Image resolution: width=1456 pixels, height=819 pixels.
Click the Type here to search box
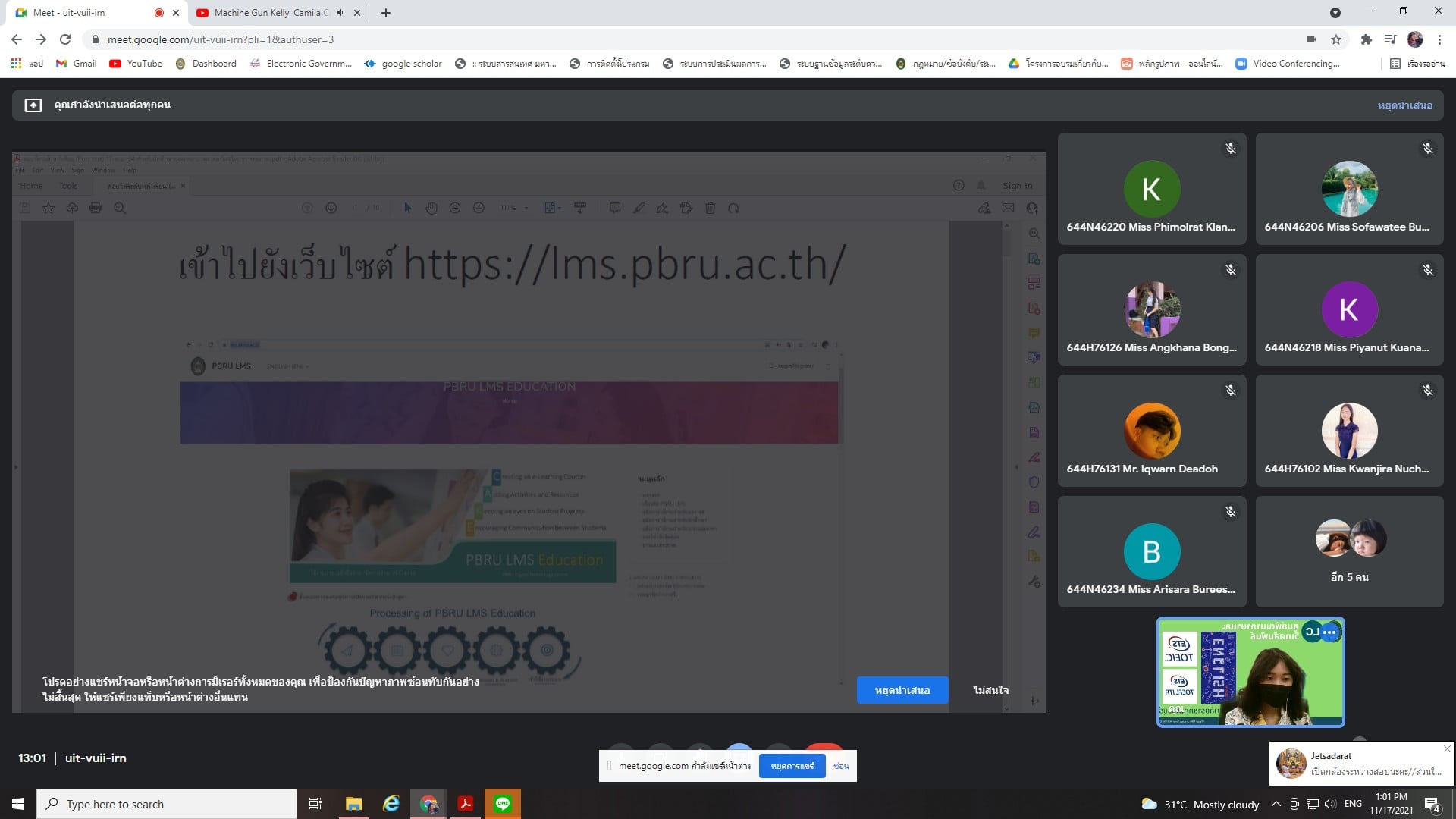click(167, 804)
